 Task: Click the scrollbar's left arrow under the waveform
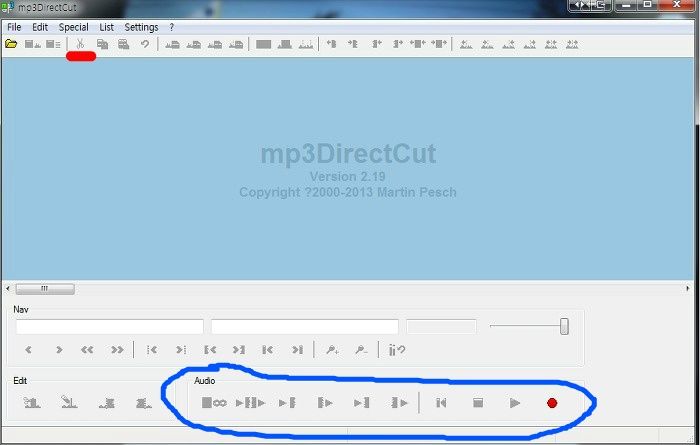click(x=8, y=289)
